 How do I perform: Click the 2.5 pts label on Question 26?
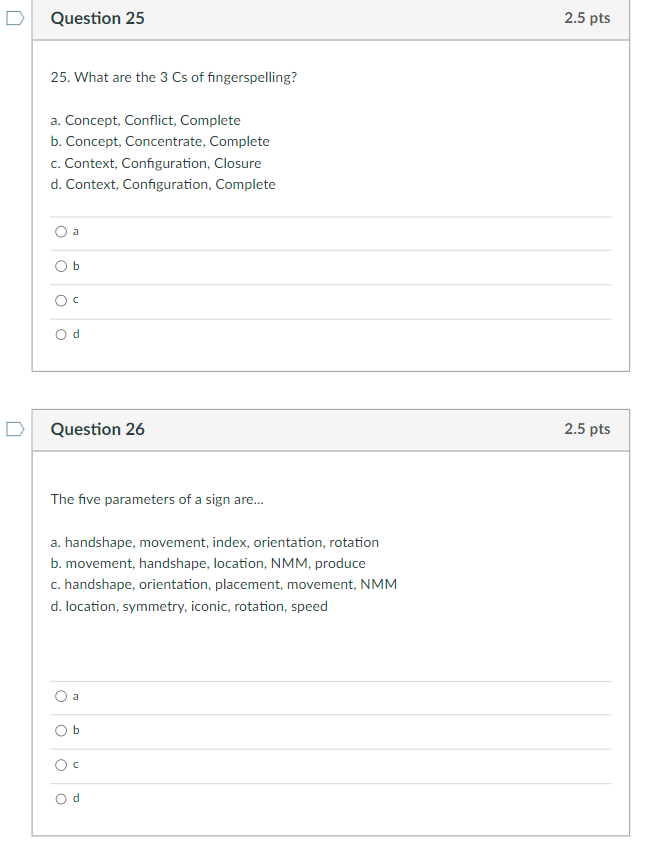pos(587,429)
